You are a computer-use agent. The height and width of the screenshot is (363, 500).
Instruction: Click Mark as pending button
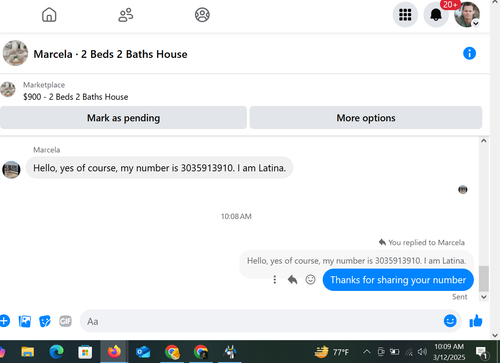coord(123,118)
